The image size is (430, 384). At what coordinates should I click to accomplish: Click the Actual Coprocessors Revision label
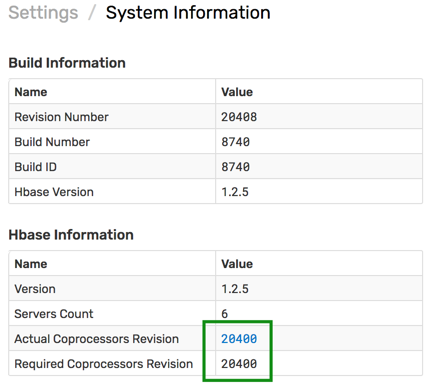[x=97, y=339]
